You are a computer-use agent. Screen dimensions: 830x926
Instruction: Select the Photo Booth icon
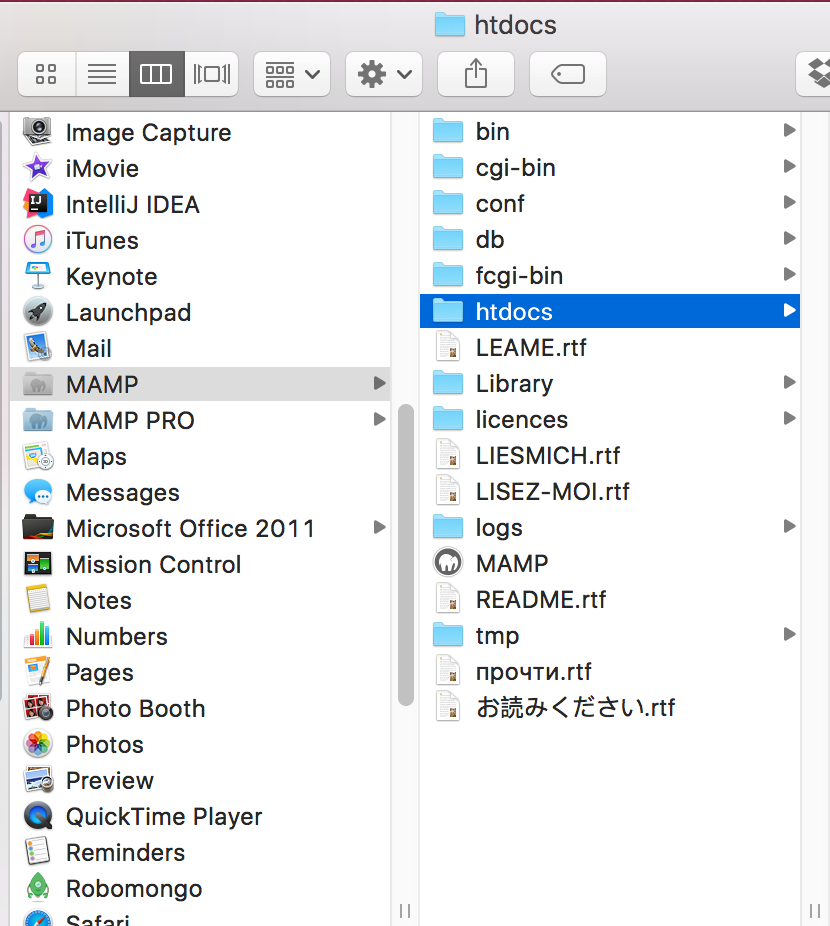point(38,708)
